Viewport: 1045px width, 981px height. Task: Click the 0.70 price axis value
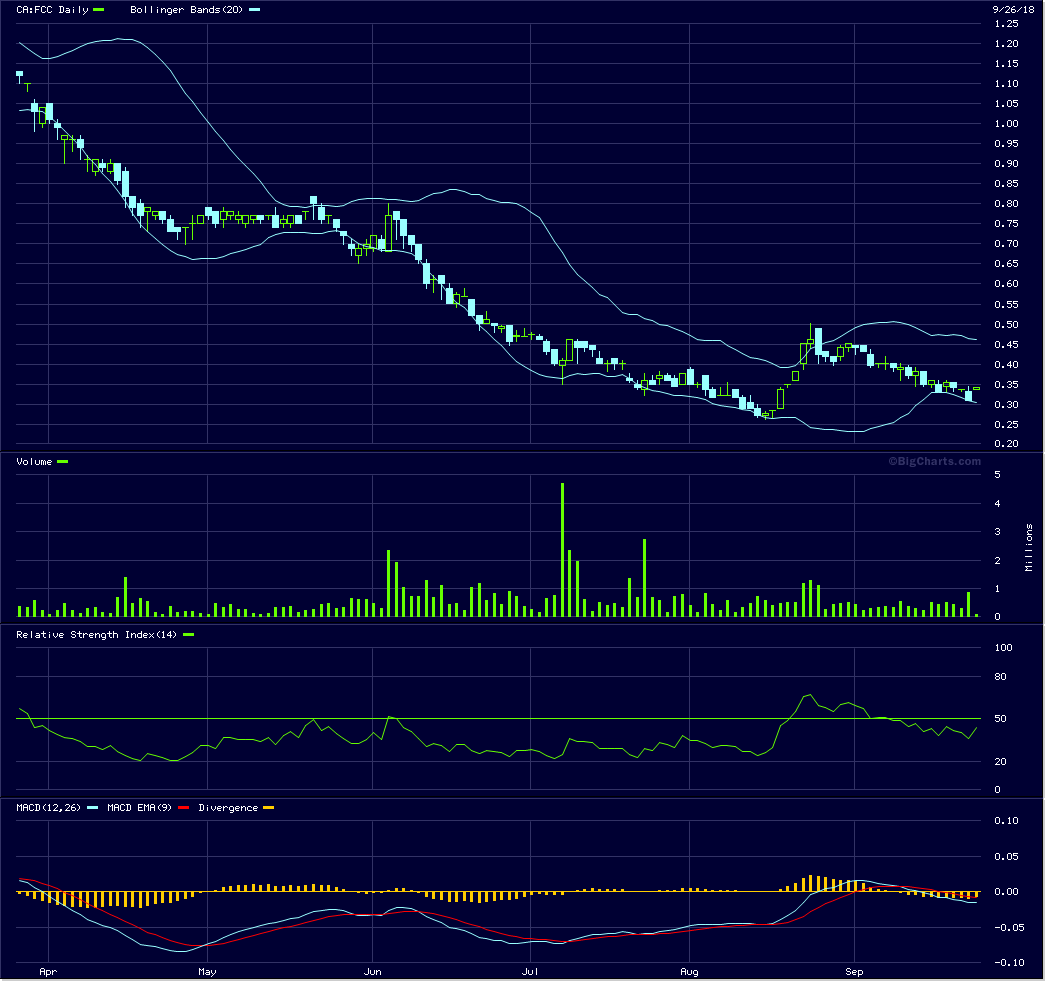point(1006,244)
